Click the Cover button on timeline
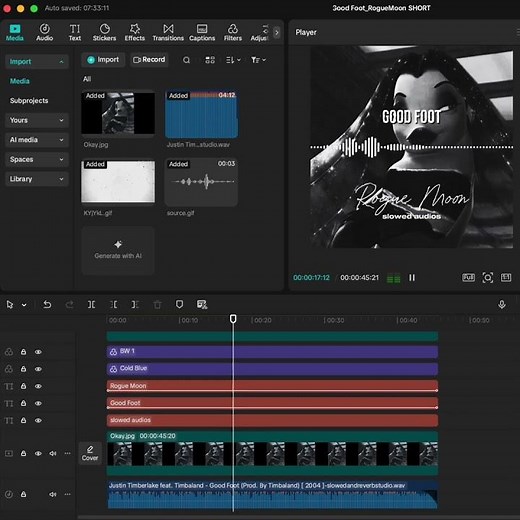Screen dimensions: 520x520 point(90,453)
